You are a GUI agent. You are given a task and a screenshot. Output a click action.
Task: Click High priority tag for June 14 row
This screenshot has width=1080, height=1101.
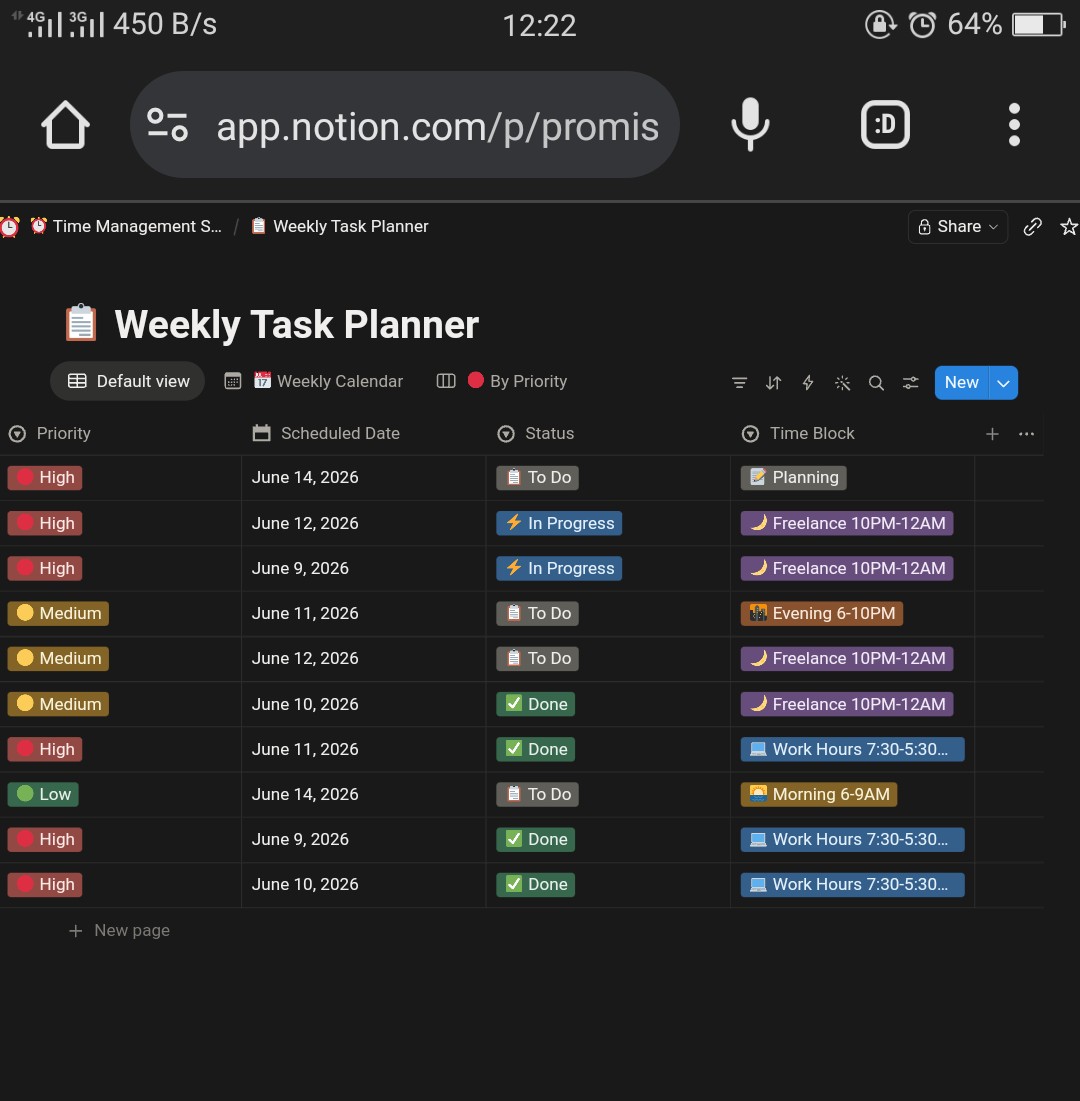click(x=45, y=477)
